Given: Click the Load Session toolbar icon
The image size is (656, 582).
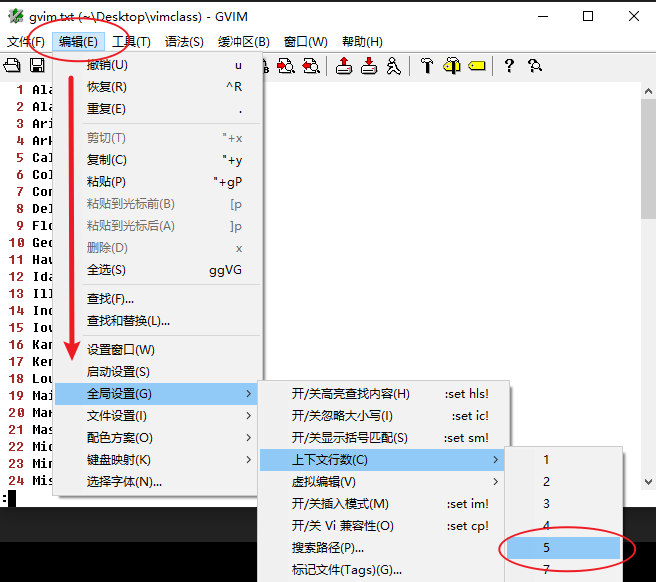Looking at the screenshot, I should pyautogui.click(x=344, y=66).
